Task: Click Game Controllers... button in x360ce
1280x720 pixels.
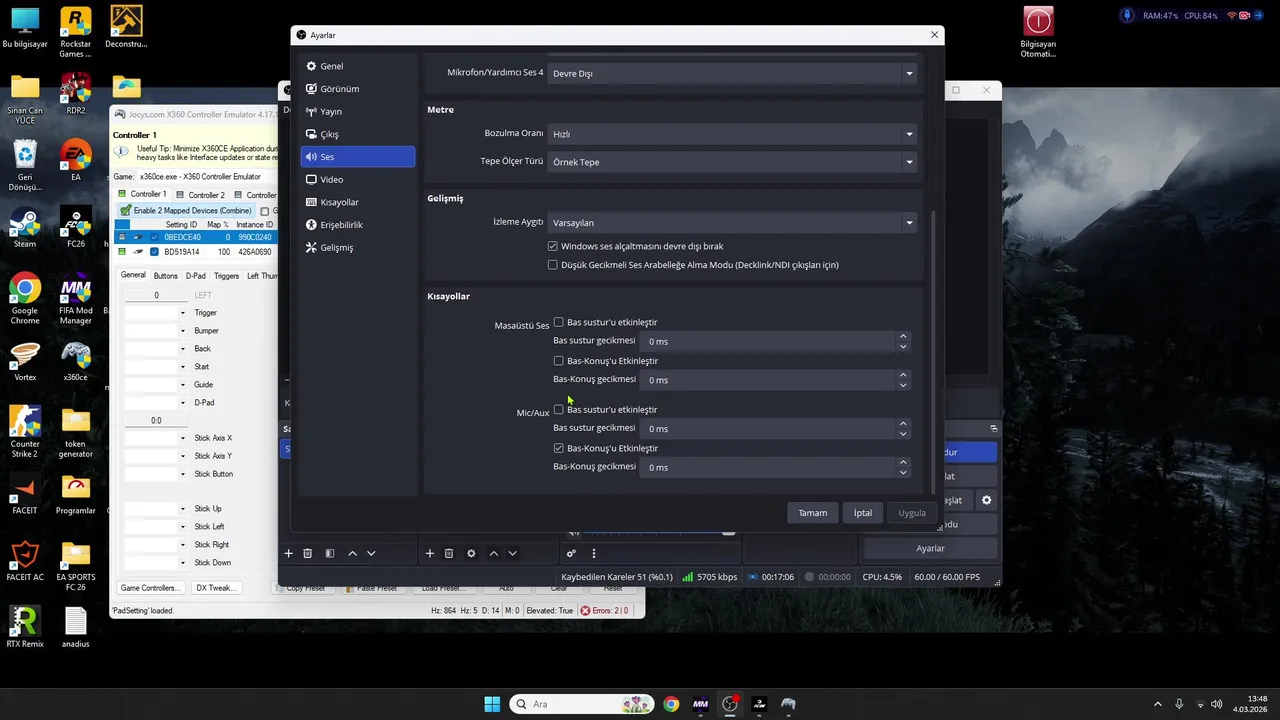Action: click(x=150, y=588)
